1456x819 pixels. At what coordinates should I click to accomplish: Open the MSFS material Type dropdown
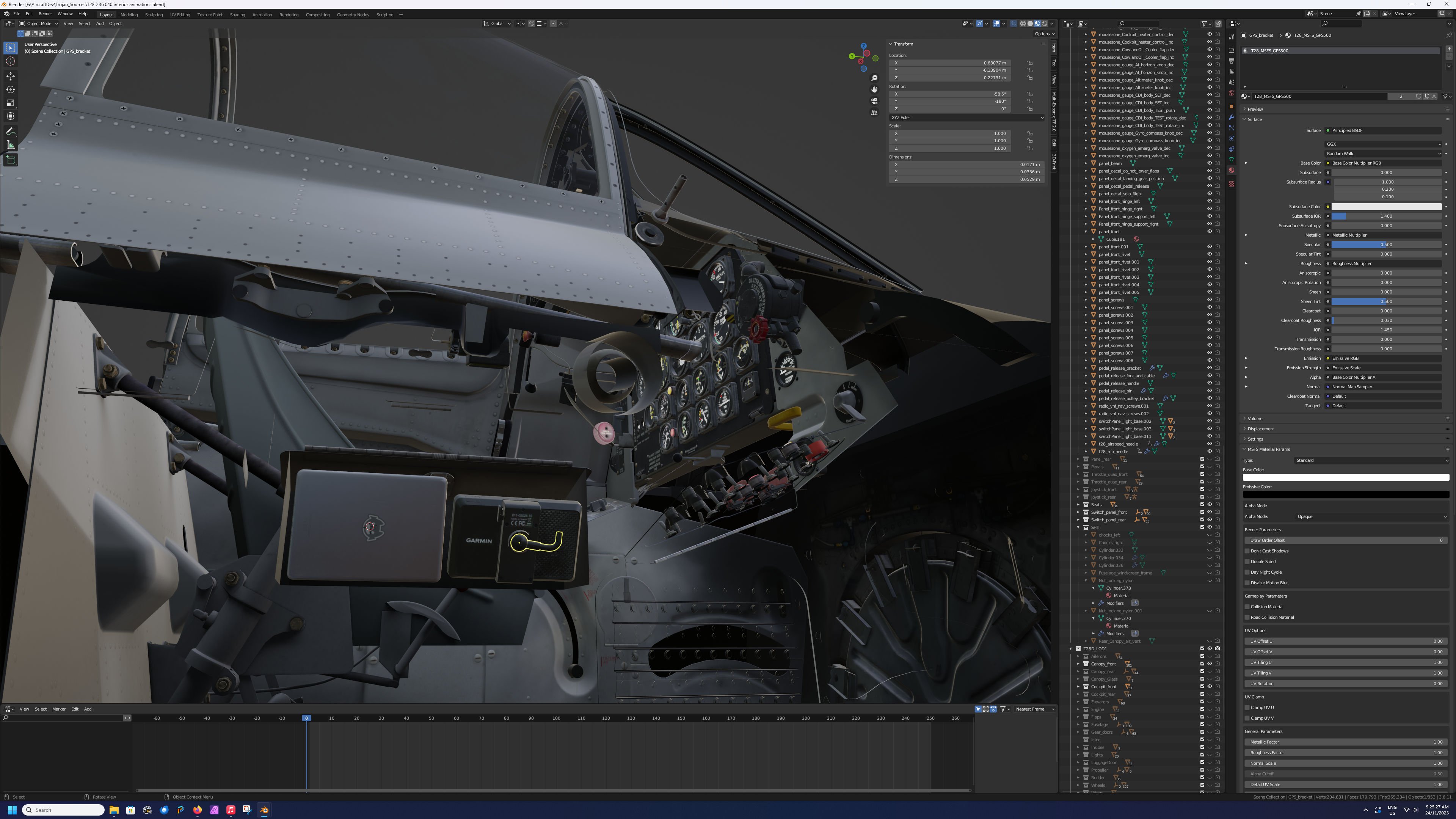pyautogui.click(x=1372, y=461)
